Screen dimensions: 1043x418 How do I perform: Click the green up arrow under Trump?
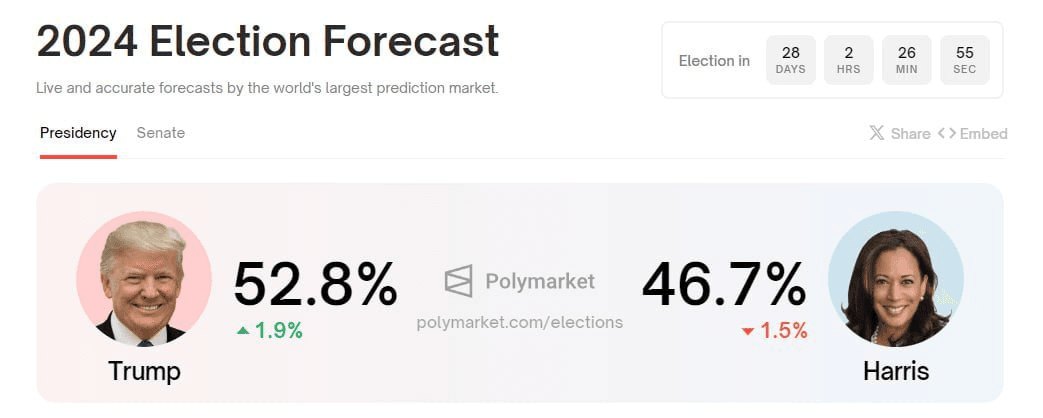tap(243, 330)
